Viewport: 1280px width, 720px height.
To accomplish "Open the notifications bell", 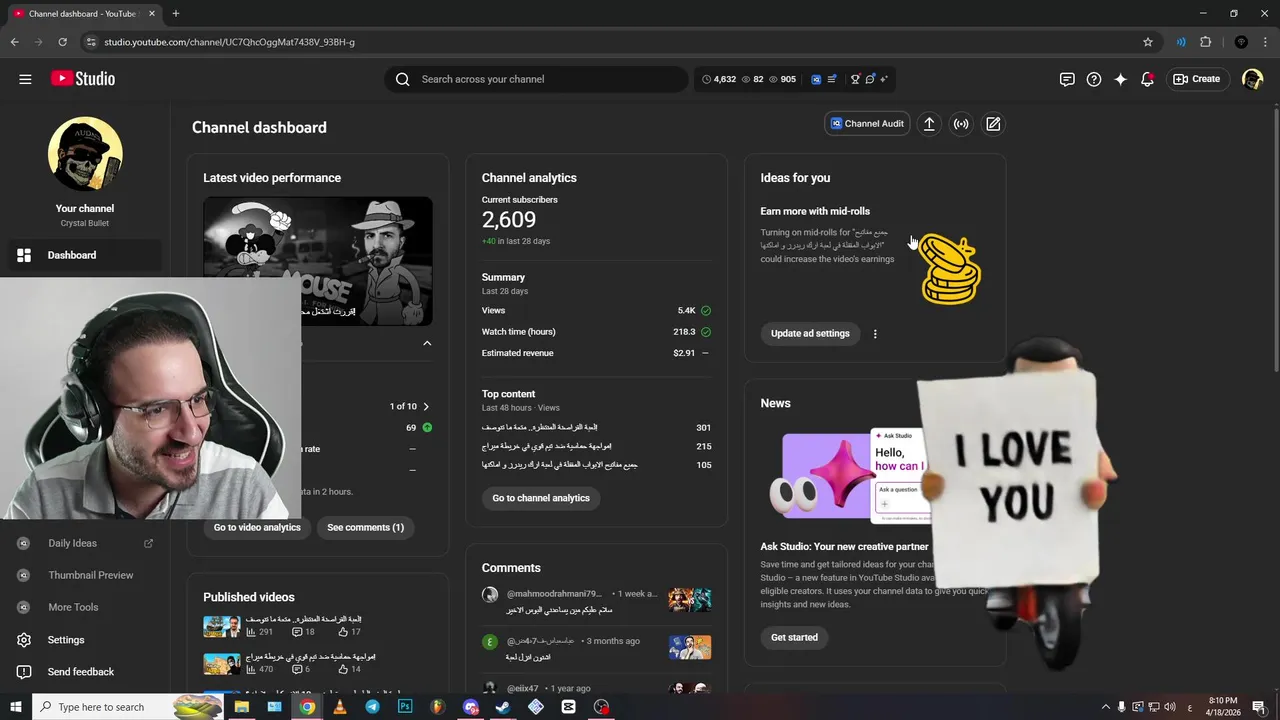I will (x=1147, y=79).
